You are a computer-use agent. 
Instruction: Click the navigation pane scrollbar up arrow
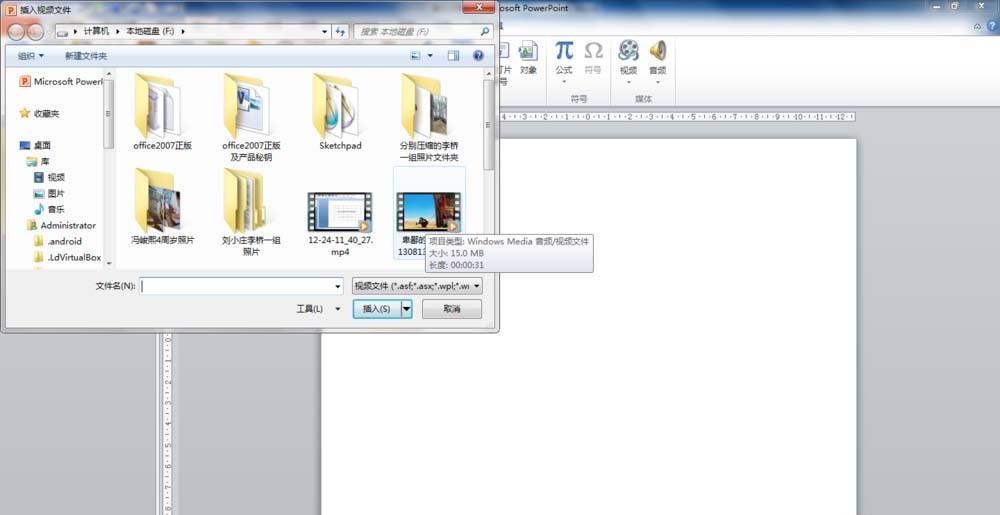pos(109,74)
